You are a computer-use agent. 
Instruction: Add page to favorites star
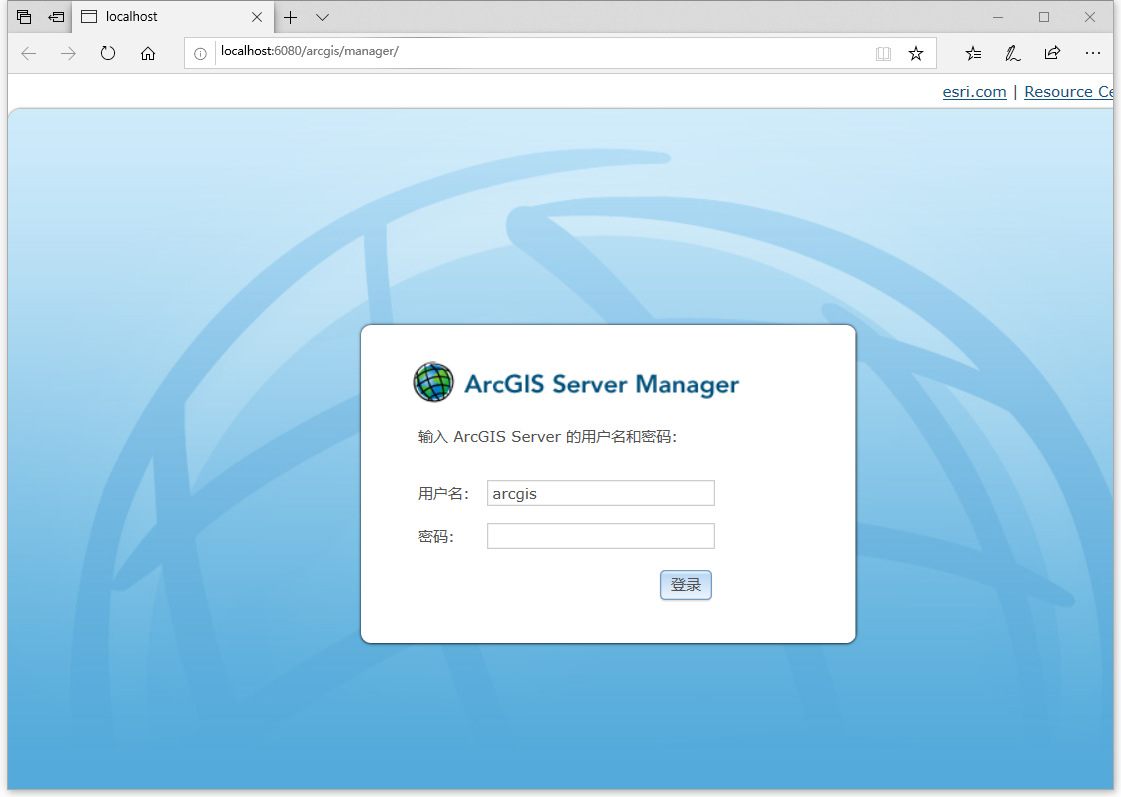(916, 54)
